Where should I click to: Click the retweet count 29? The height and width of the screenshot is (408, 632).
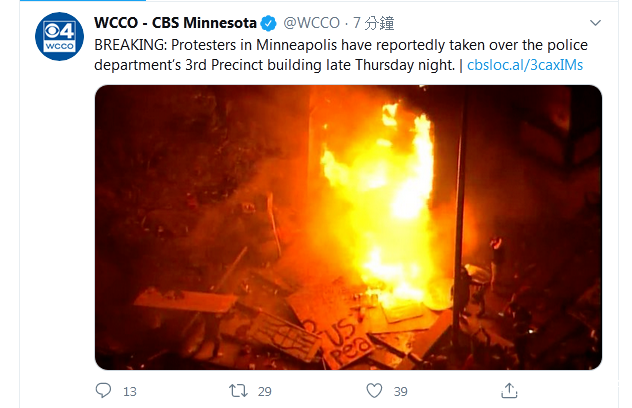pyautogui.click(x=265, y=391)
